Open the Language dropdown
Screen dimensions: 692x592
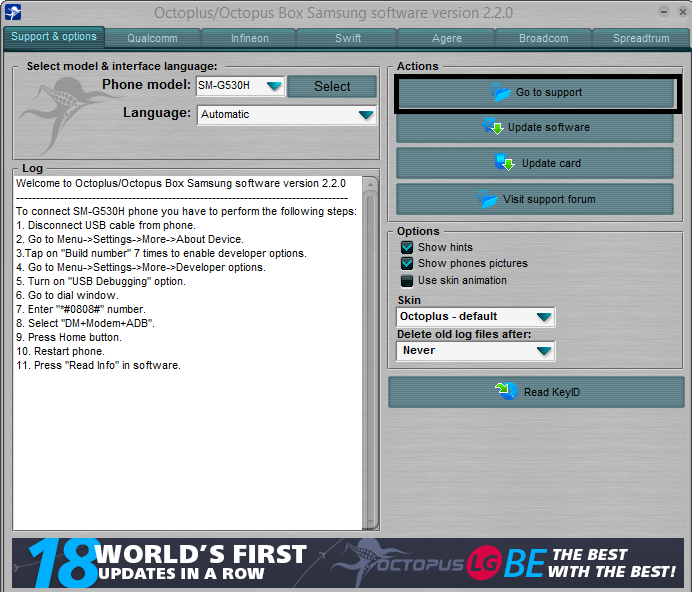287,115
